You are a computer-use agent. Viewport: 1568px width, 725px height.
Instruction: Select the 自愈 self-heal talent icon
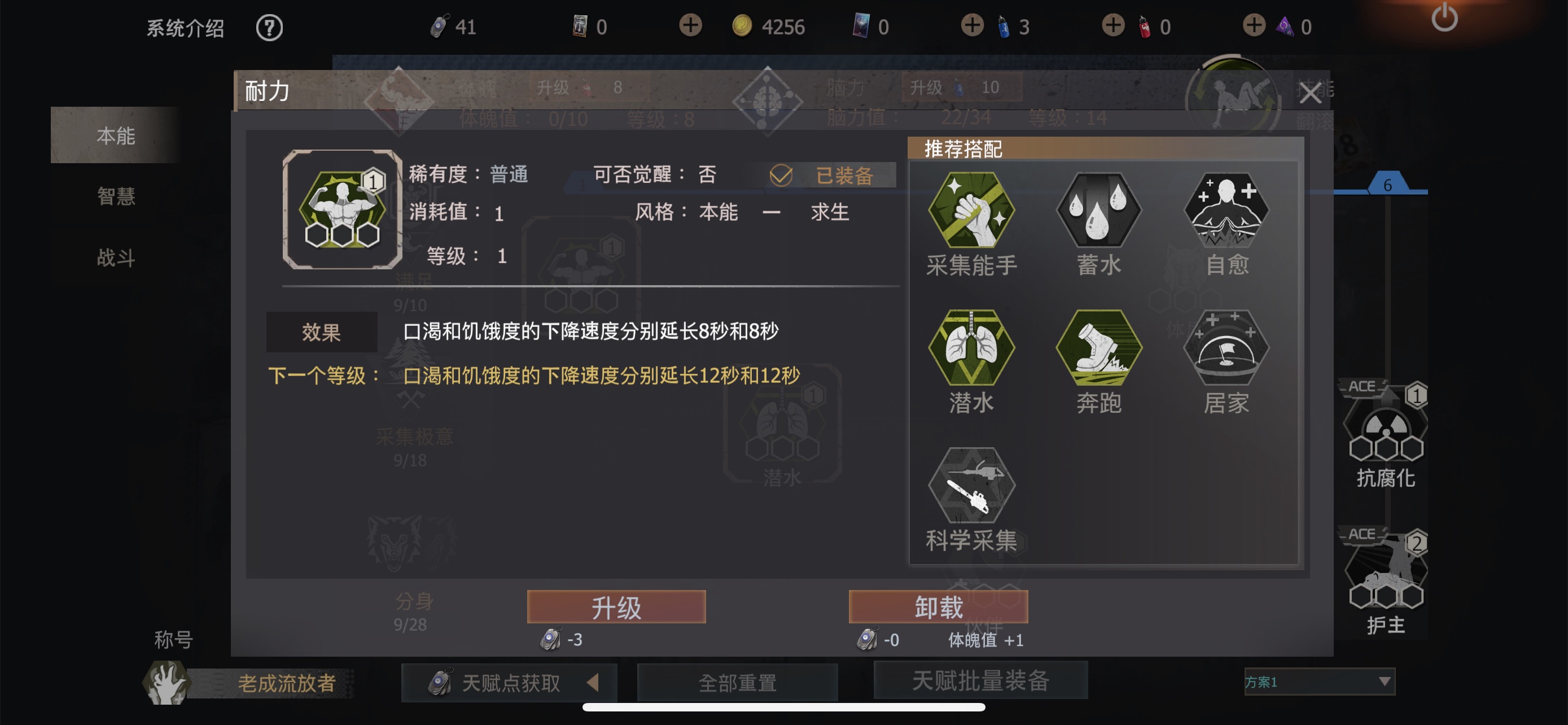1226,209
